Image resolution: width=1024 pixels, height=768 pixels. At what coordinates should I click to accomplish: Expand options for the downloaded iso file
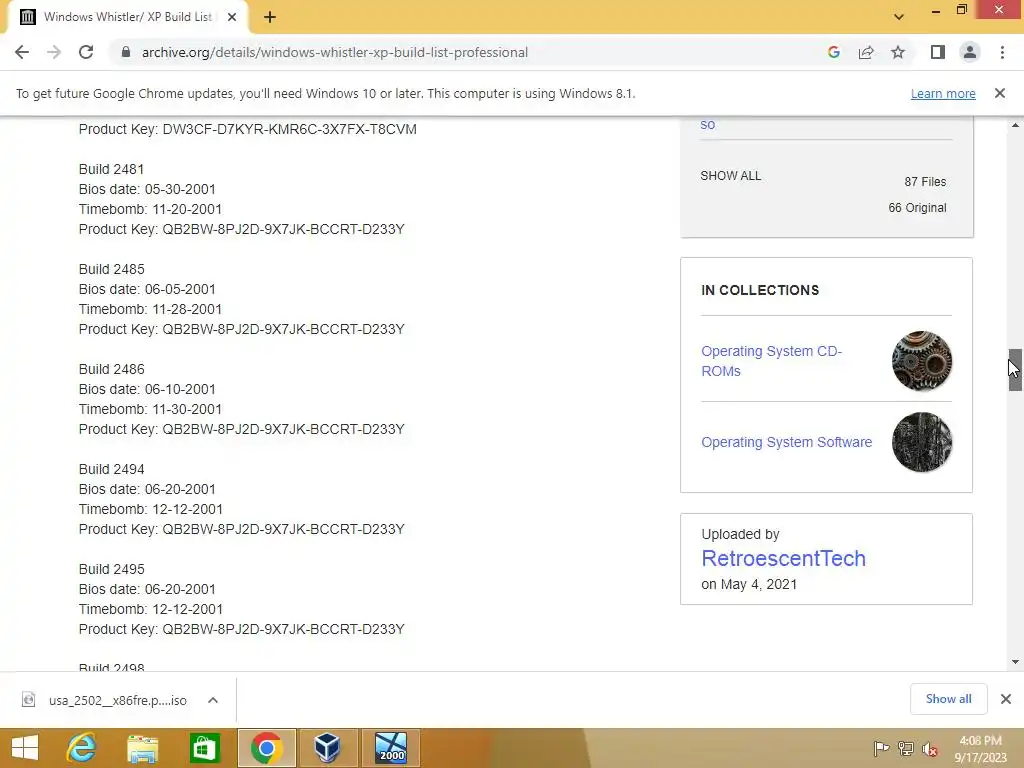click(213, 700)
